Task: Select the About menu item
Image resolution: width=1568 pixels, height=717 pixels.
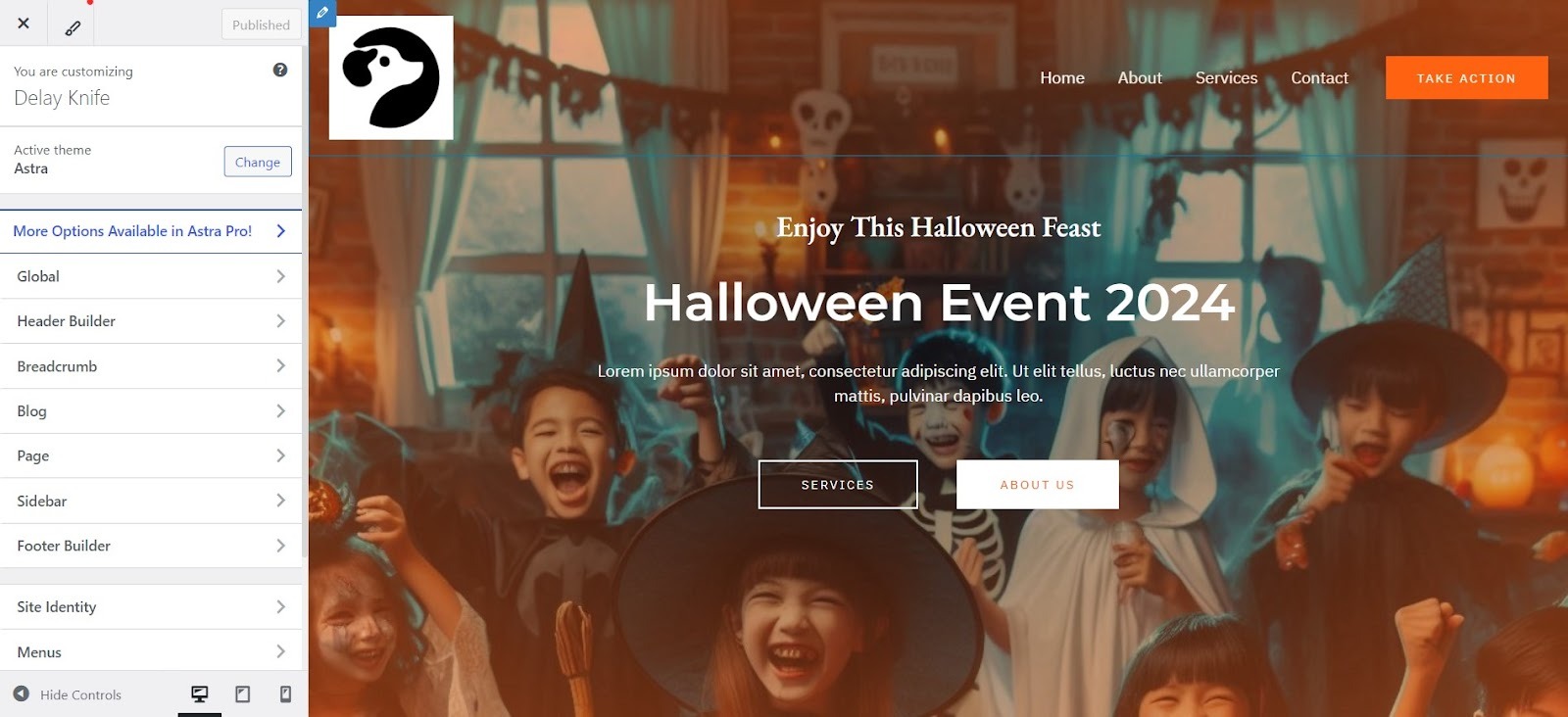Action: (x=1140, y=77)
